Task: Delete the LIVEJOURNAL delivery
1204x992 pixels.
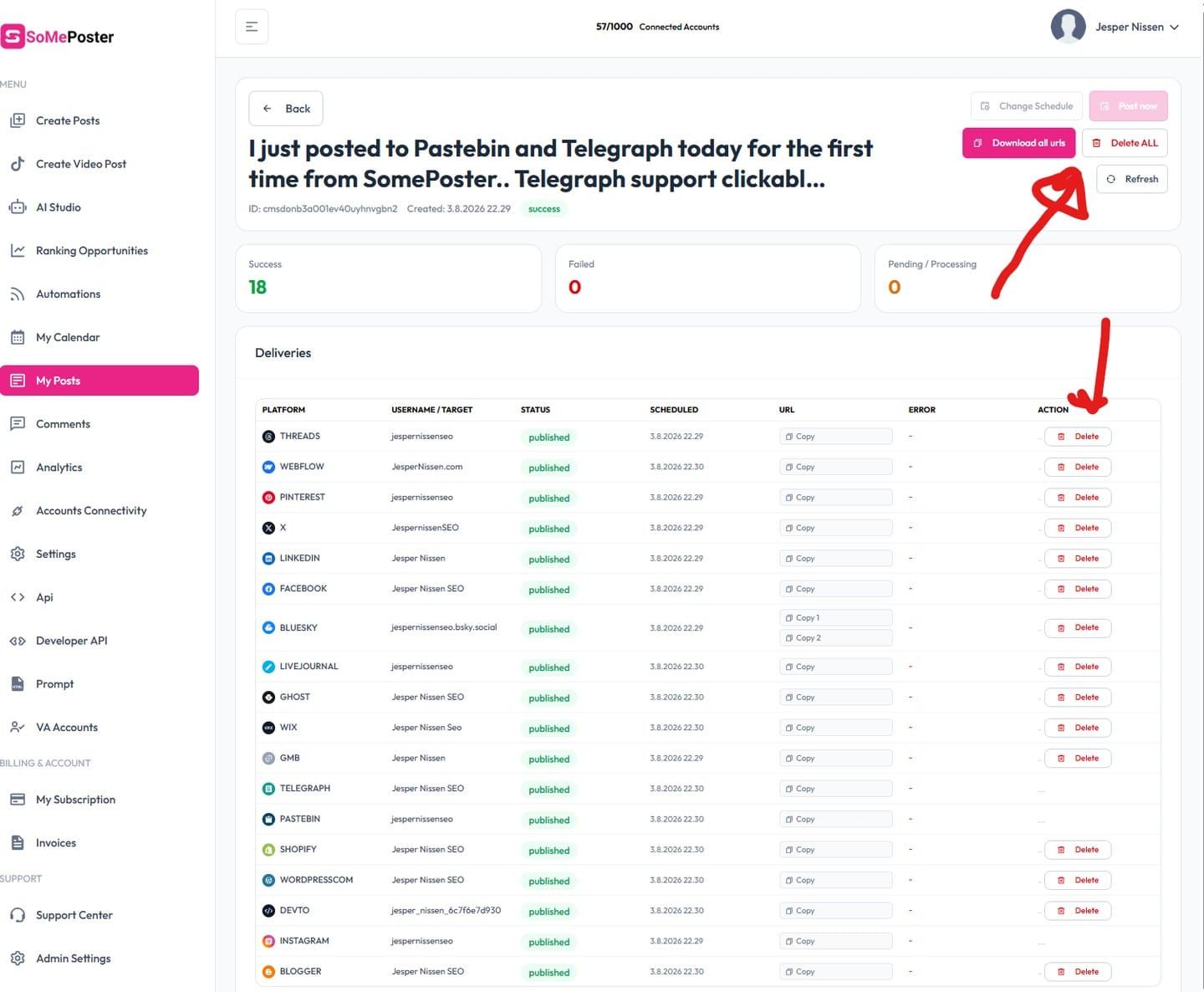Action: (1078, 667)
